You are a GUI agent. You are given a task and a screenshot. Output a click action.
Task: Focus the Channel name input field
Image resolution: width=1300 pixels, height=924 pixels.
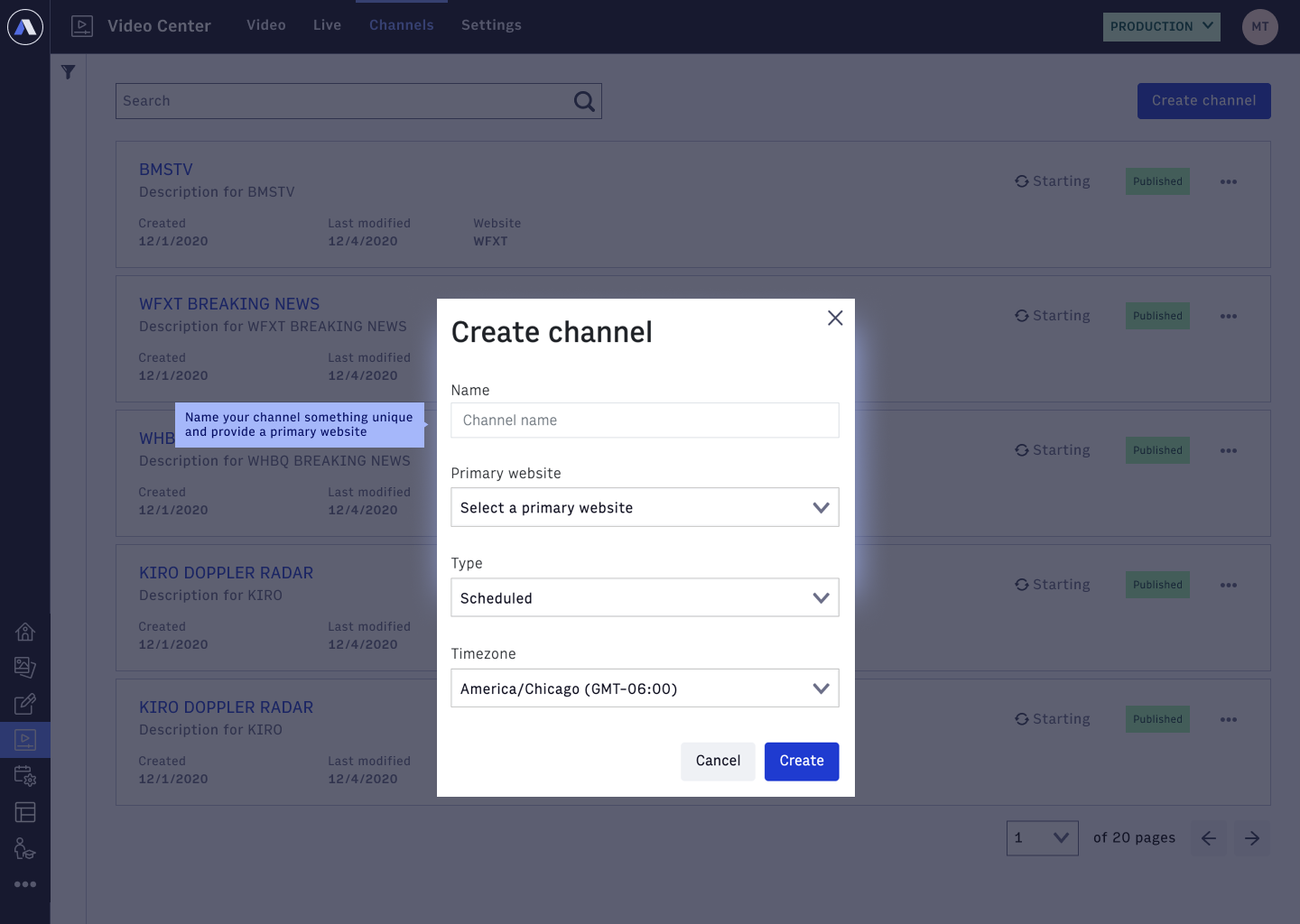[x=645, y=420]
